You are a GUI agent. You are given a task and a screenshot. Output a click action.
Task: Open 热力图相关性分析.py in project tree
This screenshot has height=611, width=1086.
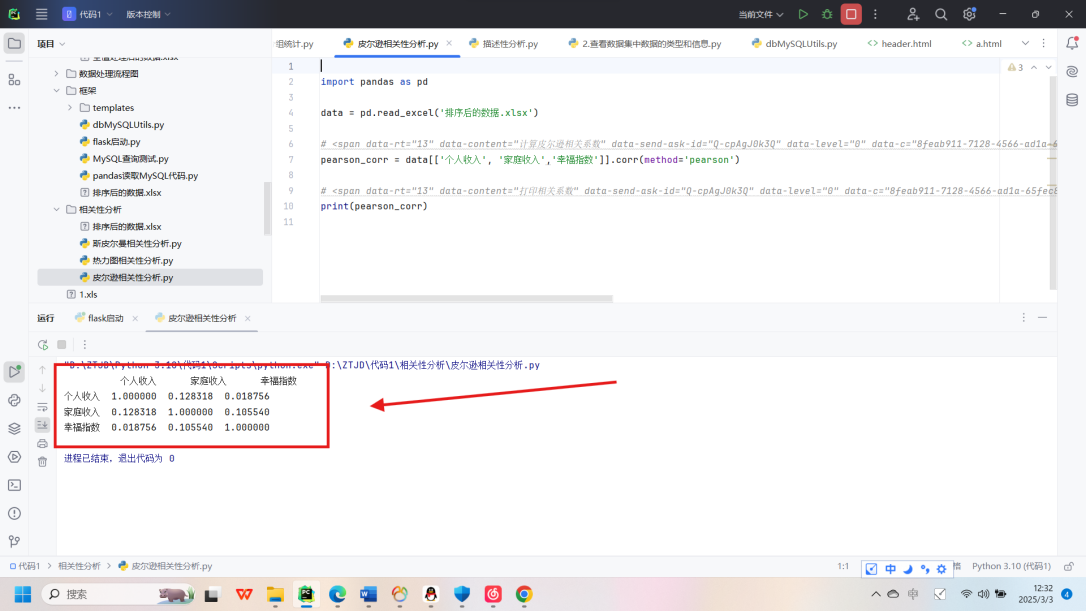(x=132, y=260)
